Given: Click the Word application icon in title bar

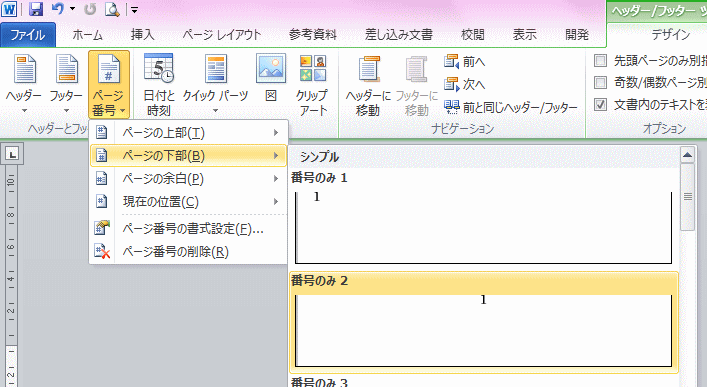Looking at the screenshot, I should point(9,9).
